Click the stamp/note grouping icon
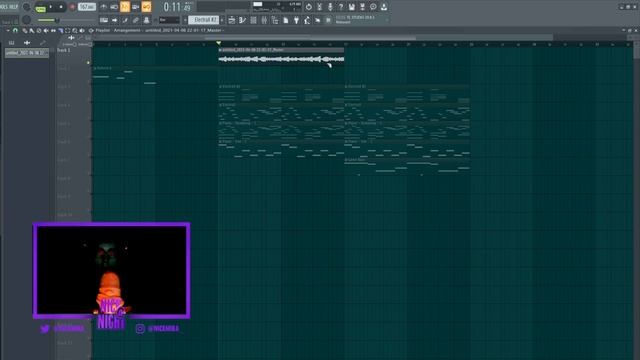Viewport: 640px width, 360px height. [146, 20]
